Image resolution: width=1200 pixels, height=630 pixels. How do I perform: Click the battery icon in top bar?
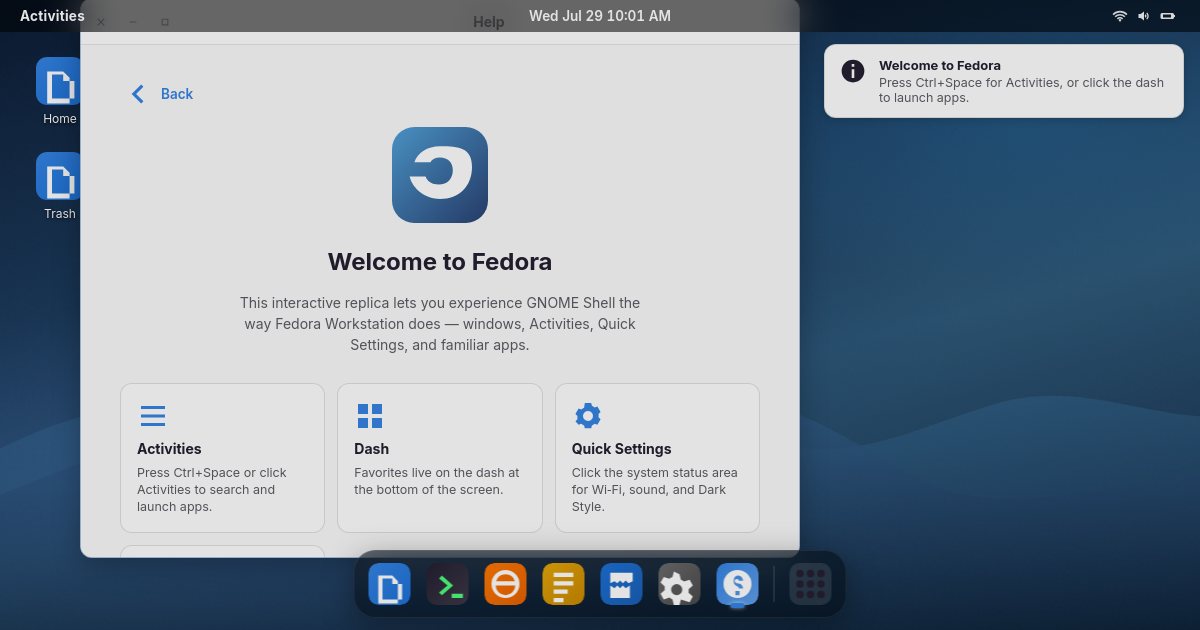click(x=1167, y=16)
